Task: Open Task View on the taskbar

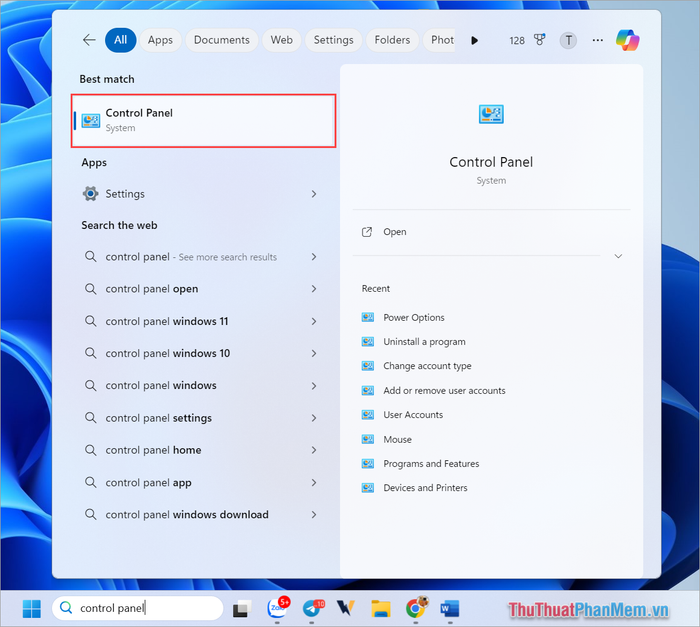Action: coord(242,609)
